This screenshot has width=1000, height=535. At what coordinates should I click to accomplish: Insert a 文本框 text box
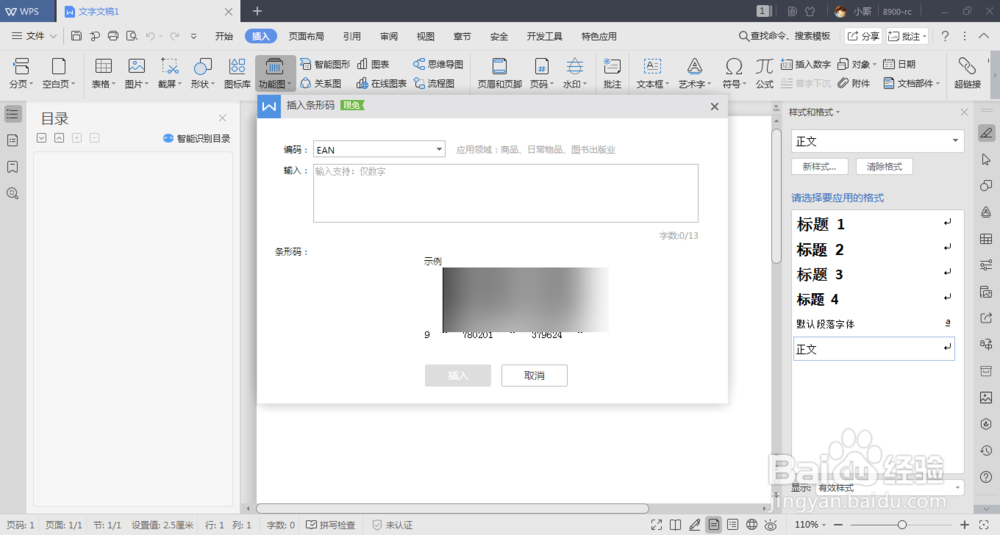[651, 73]
